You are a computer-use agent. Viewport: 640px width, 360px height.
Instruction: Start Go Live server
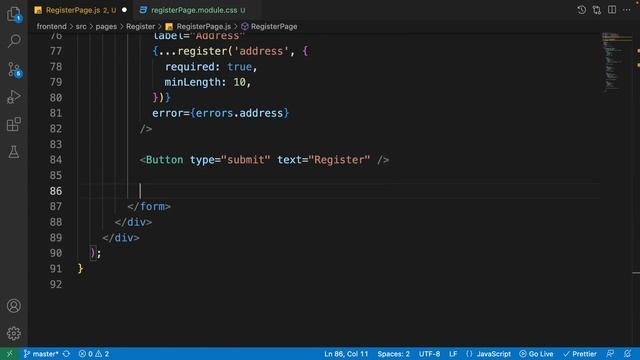536,354
